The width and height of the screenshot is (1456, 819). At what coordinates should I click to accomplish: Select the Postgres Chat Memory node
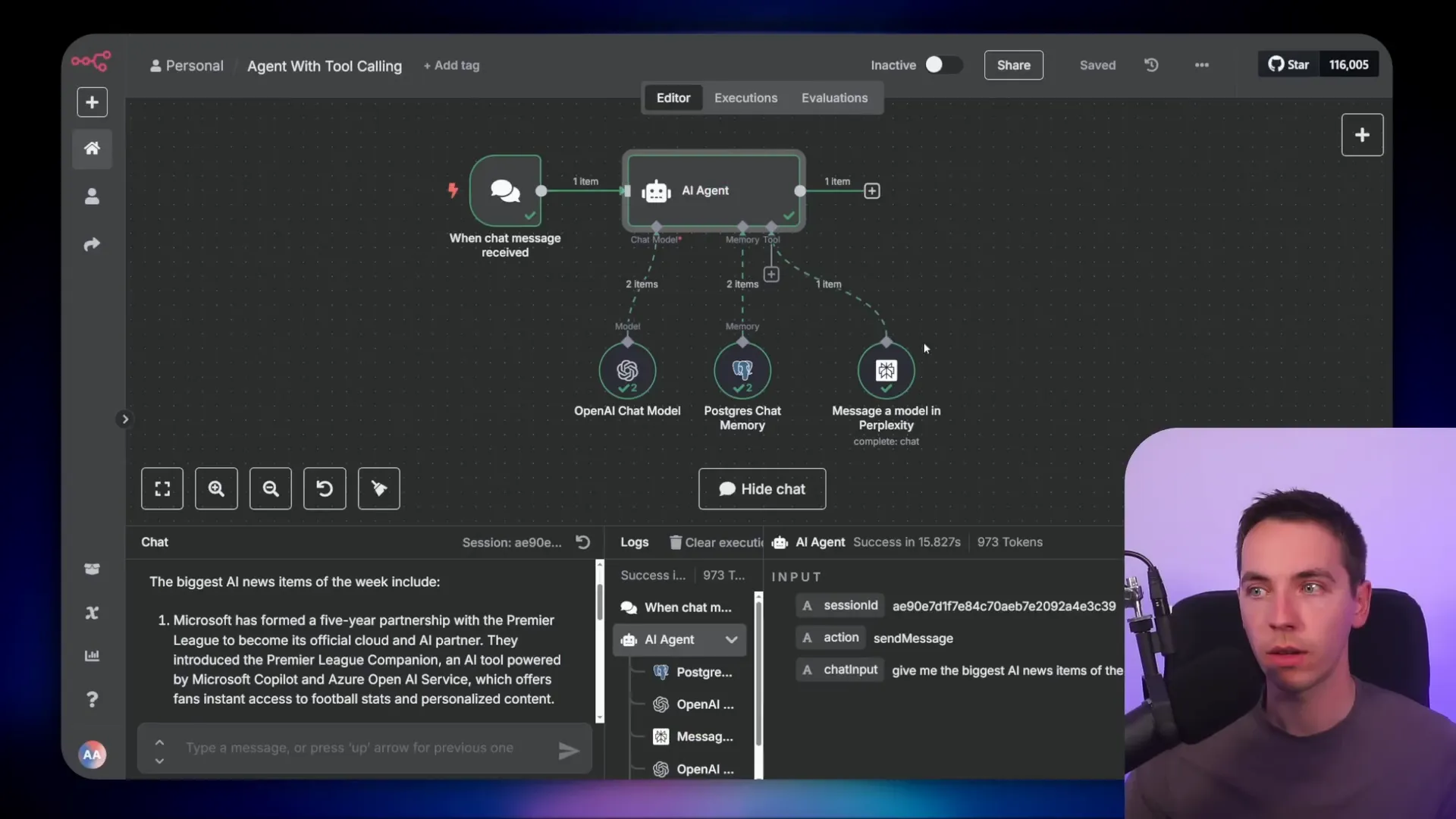(x=742, y=371)
